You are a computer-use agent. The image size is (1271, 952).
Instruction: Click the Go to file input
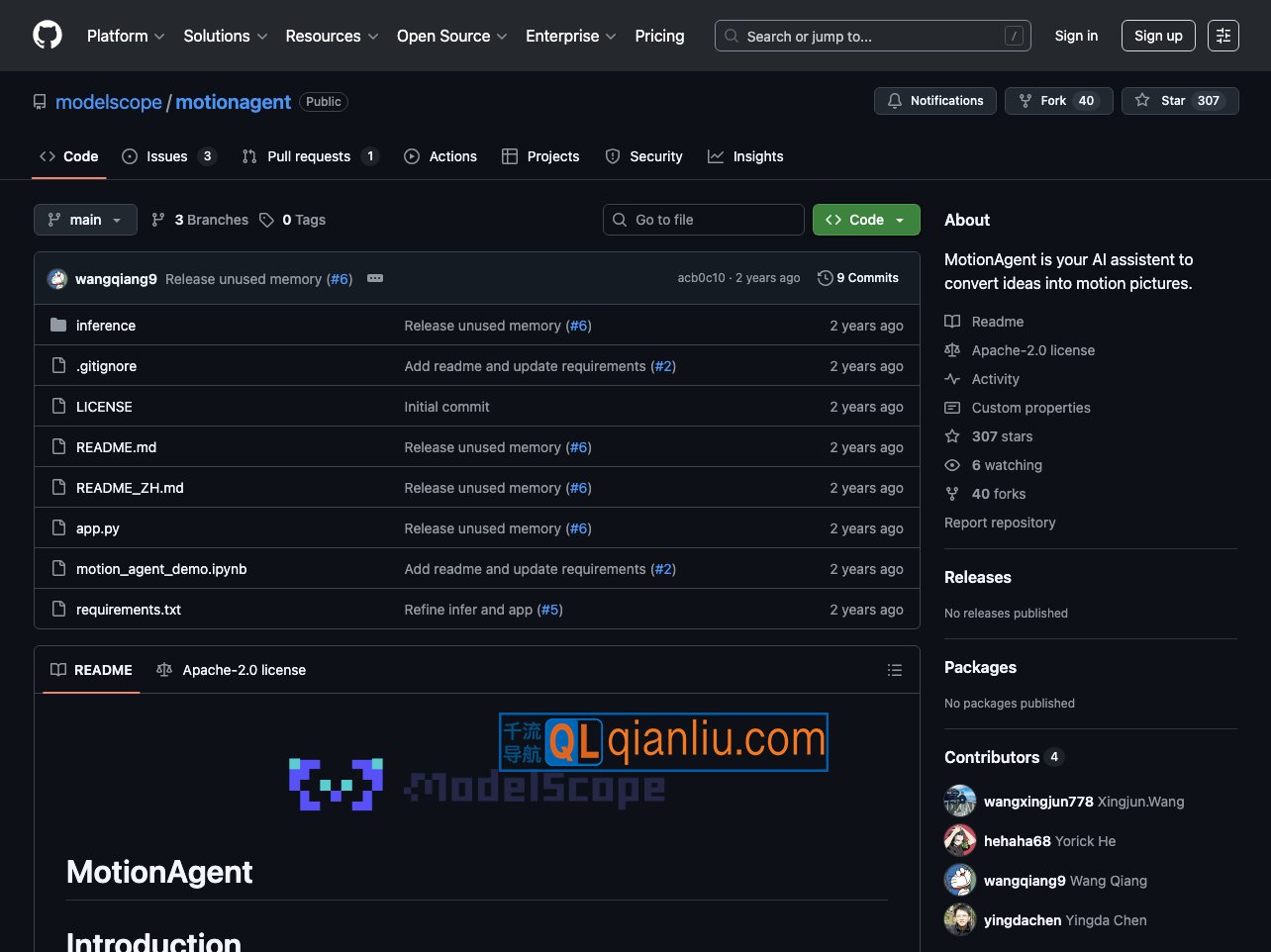point(703,220)
